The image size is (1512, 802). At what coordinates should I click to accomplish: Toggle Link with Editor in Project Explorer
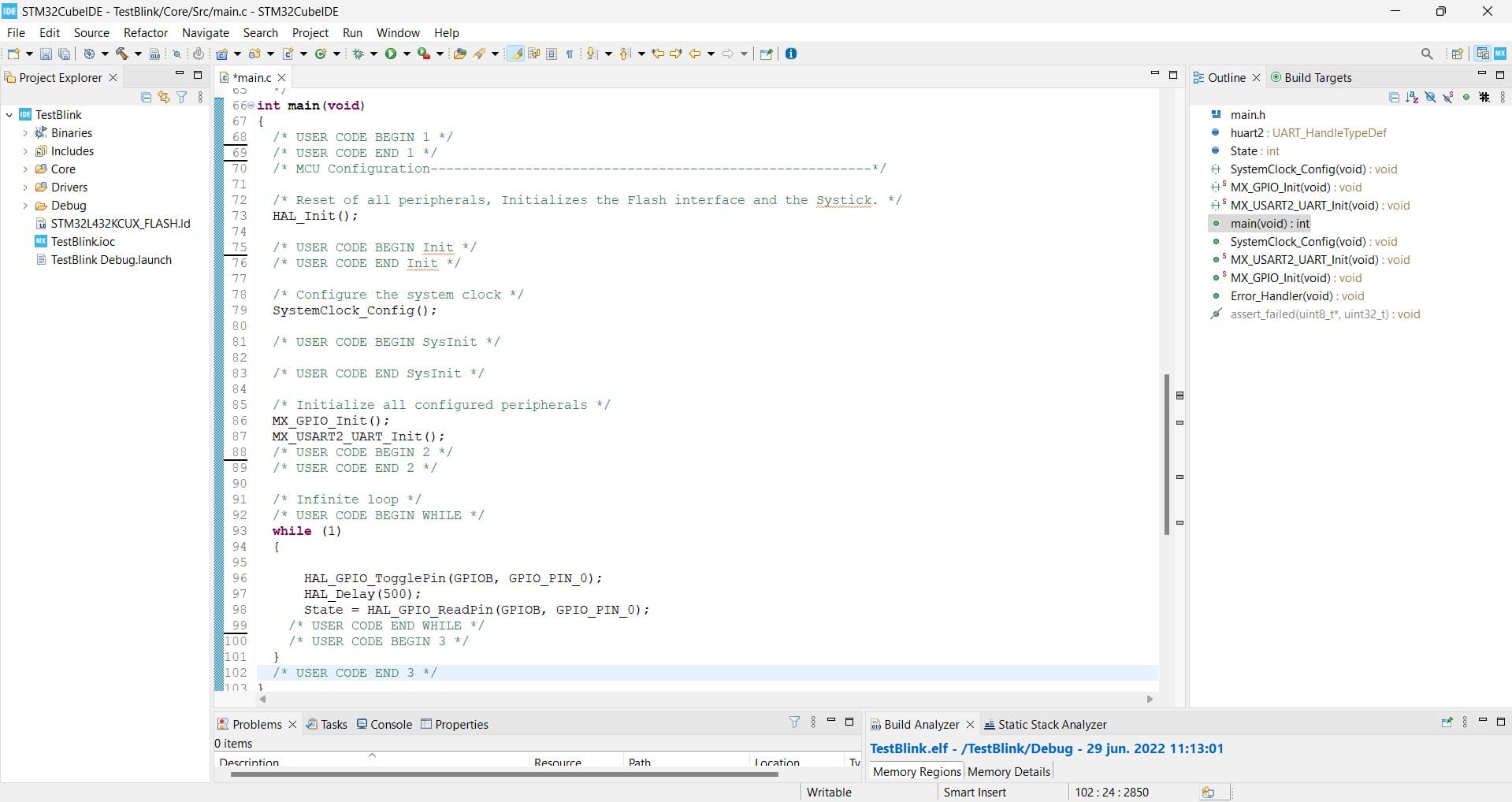[164, 97]
